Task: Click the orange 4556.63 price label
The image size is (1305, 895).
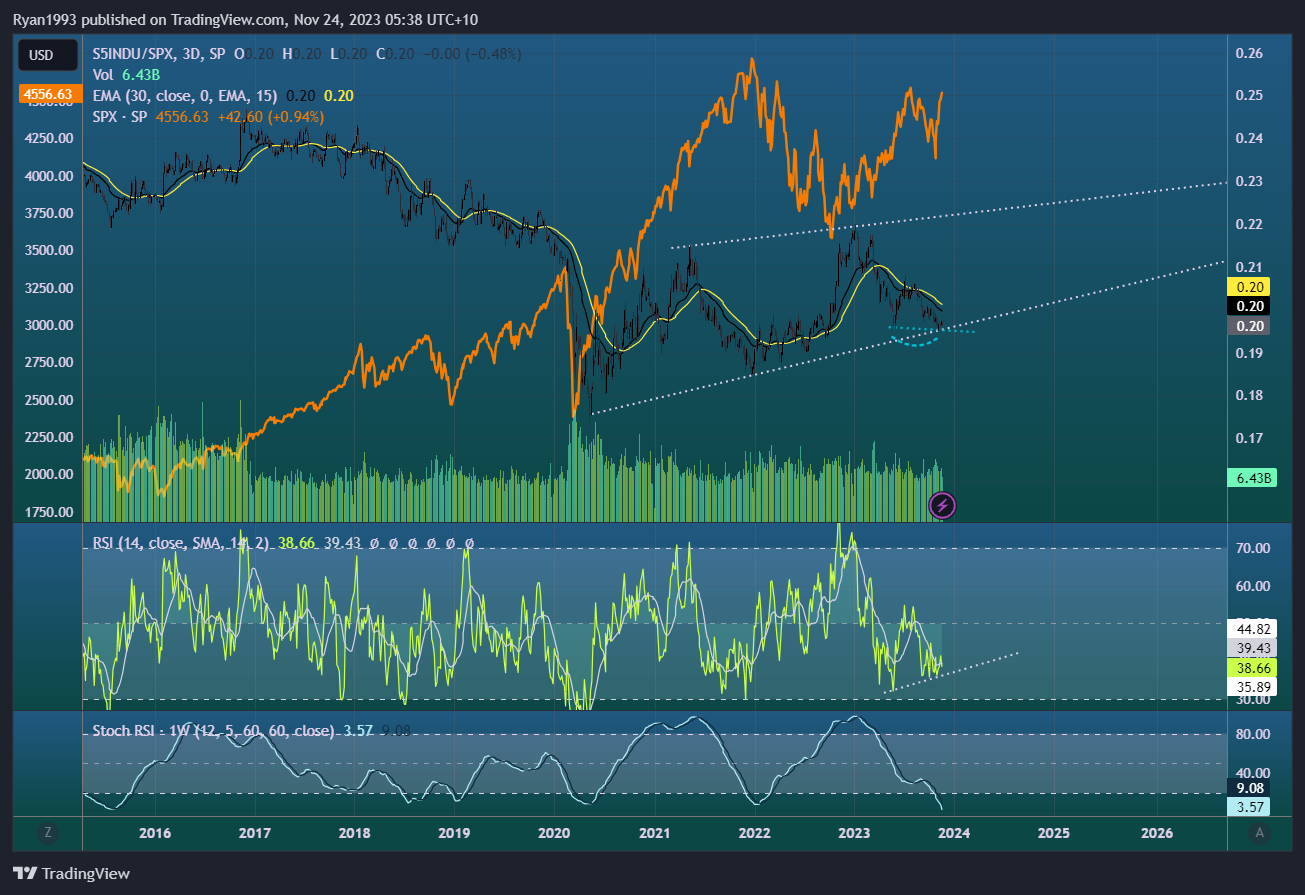Action: [48, 95]
